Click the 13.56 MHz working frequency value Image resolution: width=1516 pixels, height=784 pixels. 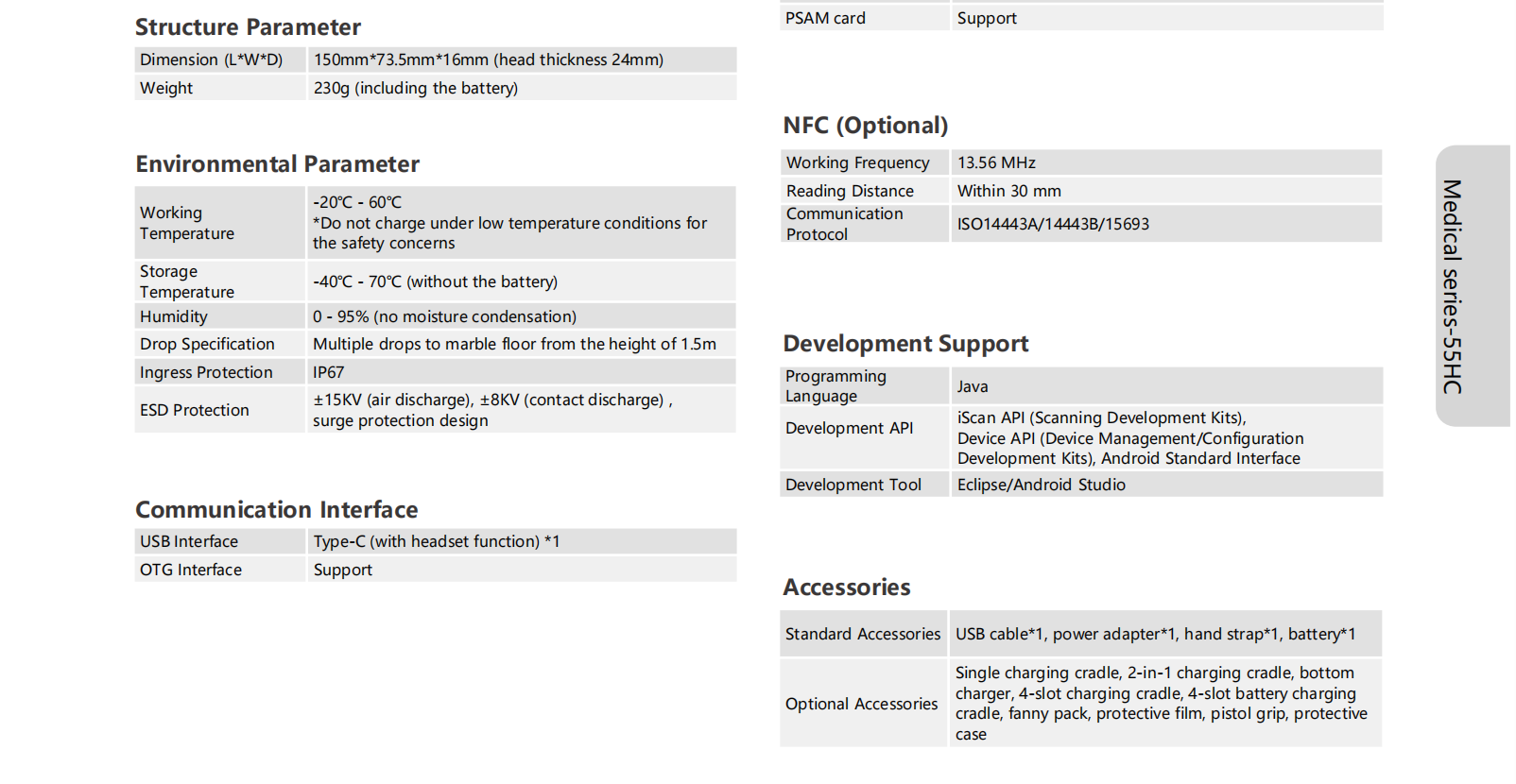pos(996,163)
